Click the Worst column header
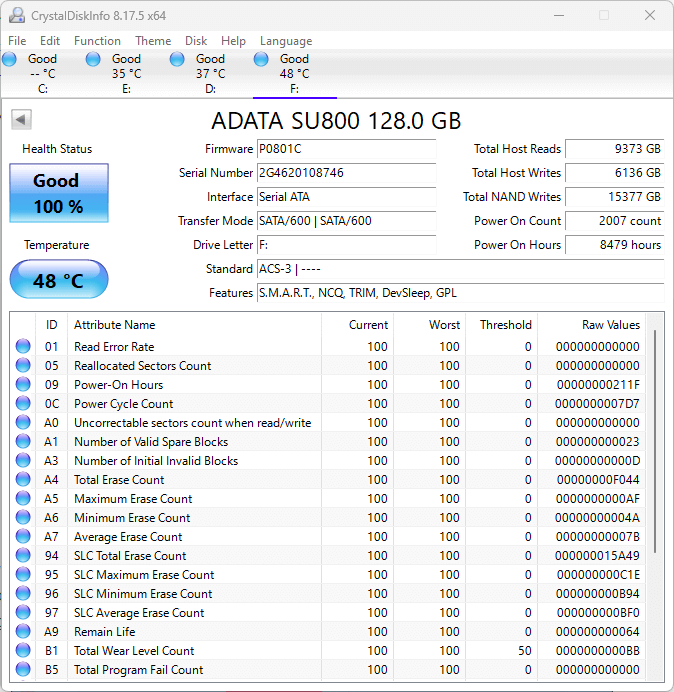Image resolution: width=674 pixels, height=692 pixels. (x=429, y=325)
